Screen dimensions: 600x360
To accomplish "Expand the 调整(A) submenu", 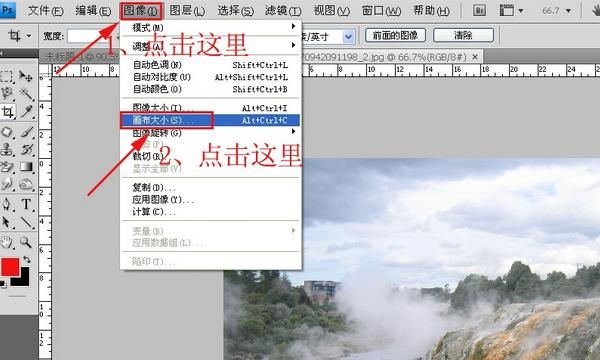I will pos(210,46).
